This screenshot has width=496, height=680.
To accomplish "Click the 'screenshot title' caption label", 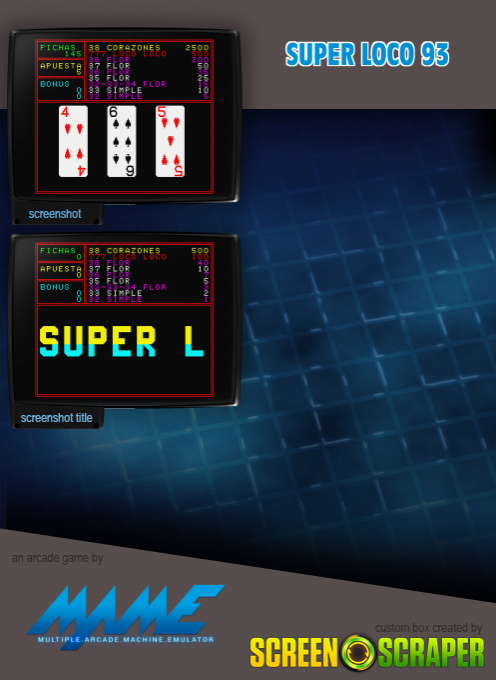I will pyautogui.click(x=56, y=418).
